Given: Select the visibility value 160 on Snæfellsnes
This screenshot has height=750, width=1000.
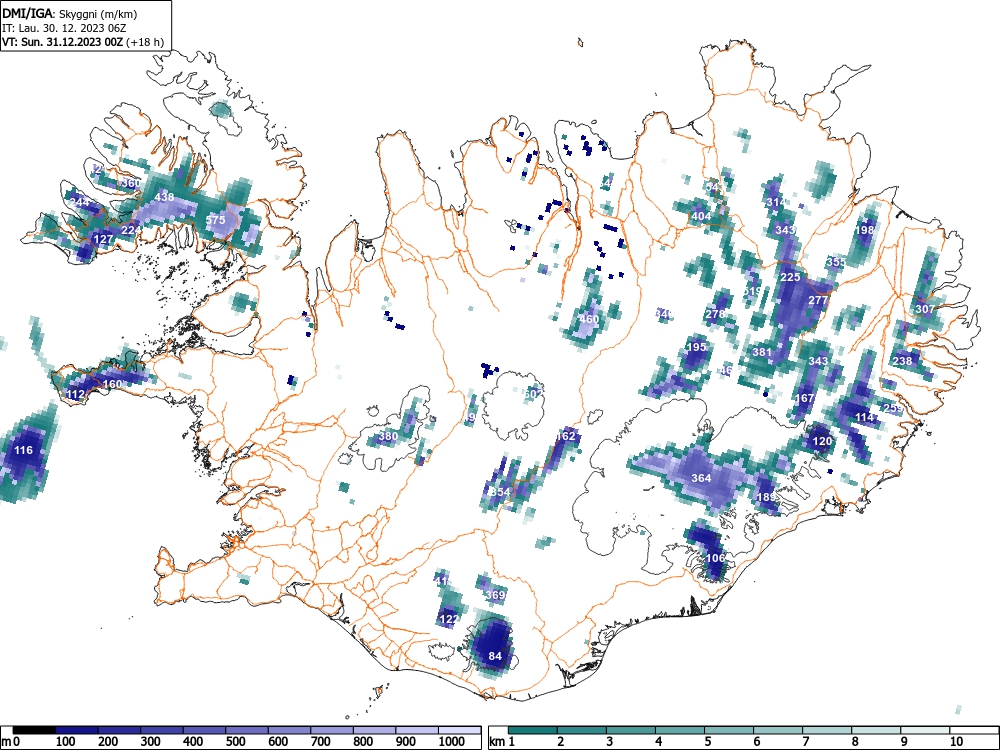Looking at the screenshot, I should pos(112,384).
